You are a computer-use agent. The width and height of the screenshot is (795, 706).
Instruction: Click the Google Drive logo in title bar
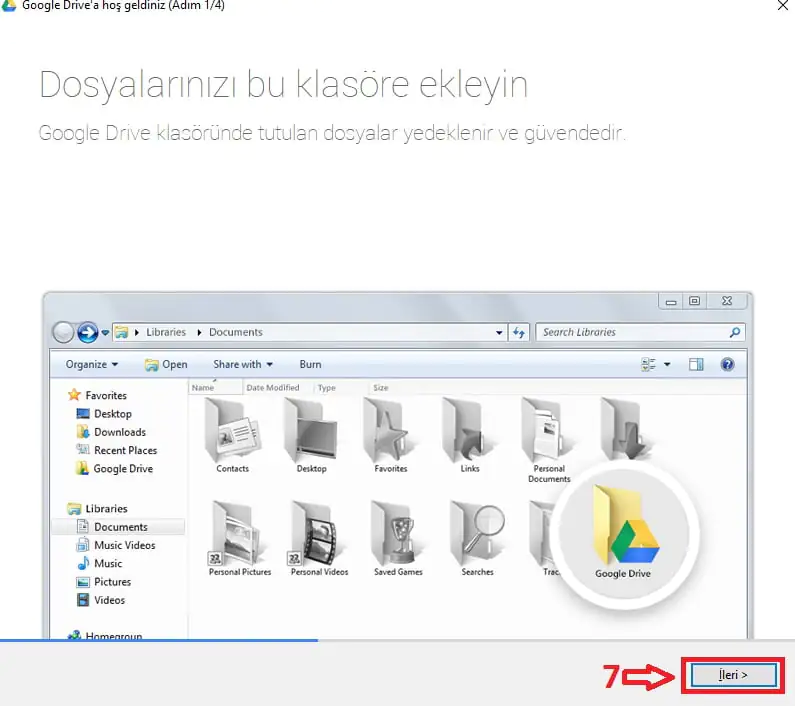pyautogui.click(x=9, y=5)
